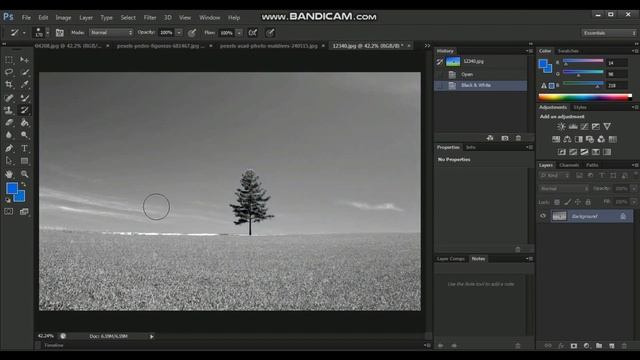This screenshot has height=360, width=640.
Task: Select the Path Selection tool
Action: click(9, 161)
